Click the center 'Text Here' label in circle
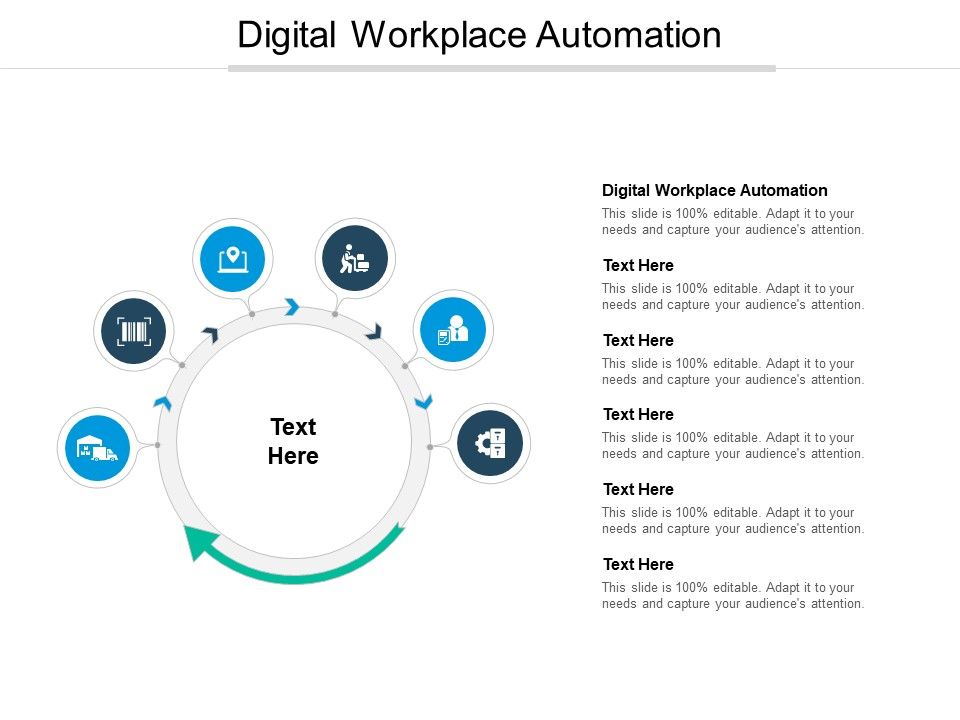This screenshot has height=720, width=960. point(293,441)
